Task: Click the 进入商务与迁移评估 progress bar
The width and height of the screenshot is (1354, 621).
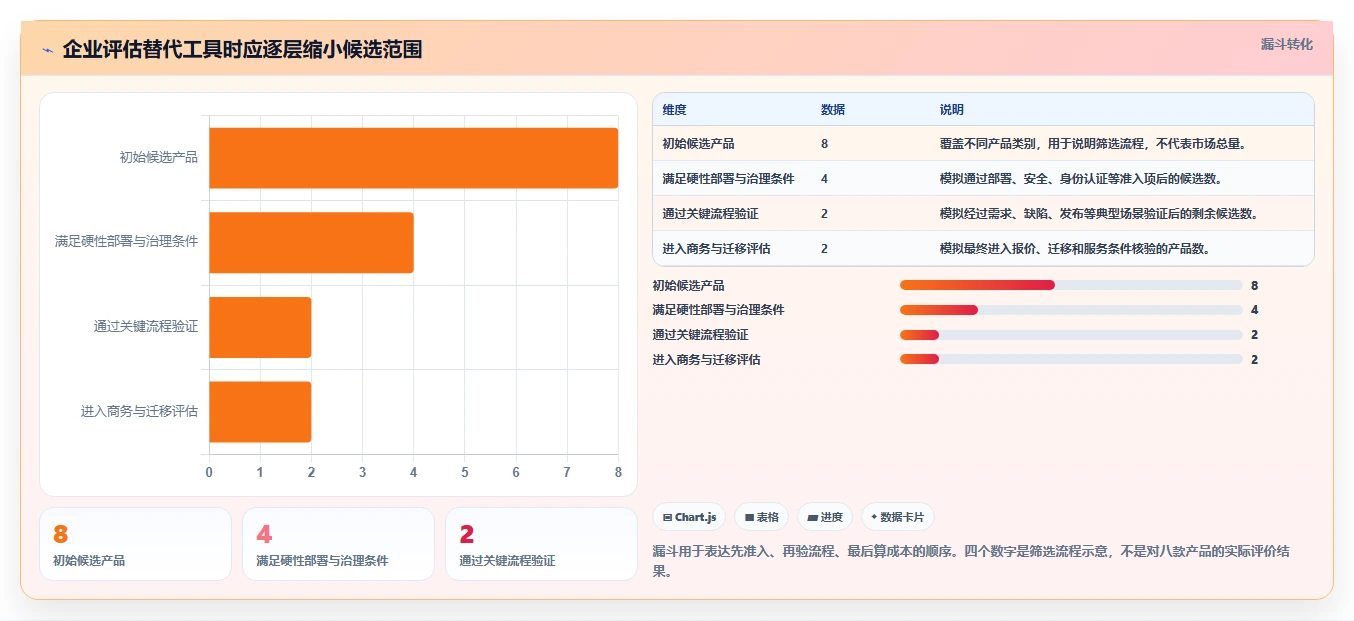Action: tap(1071, 359)
